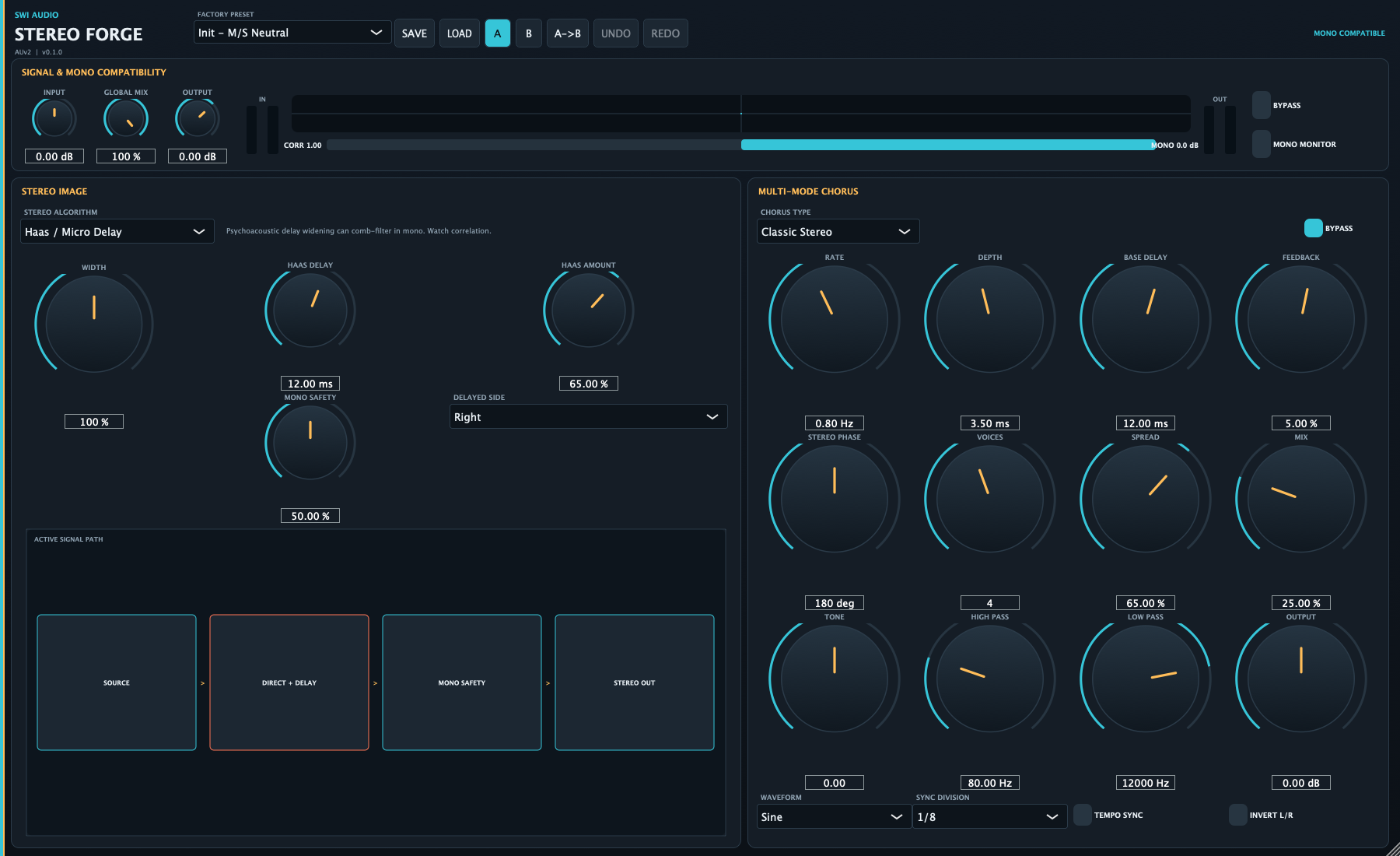
Task: Click the Width value 100 %
Action: pyautogui.click(x=94, y=422)
